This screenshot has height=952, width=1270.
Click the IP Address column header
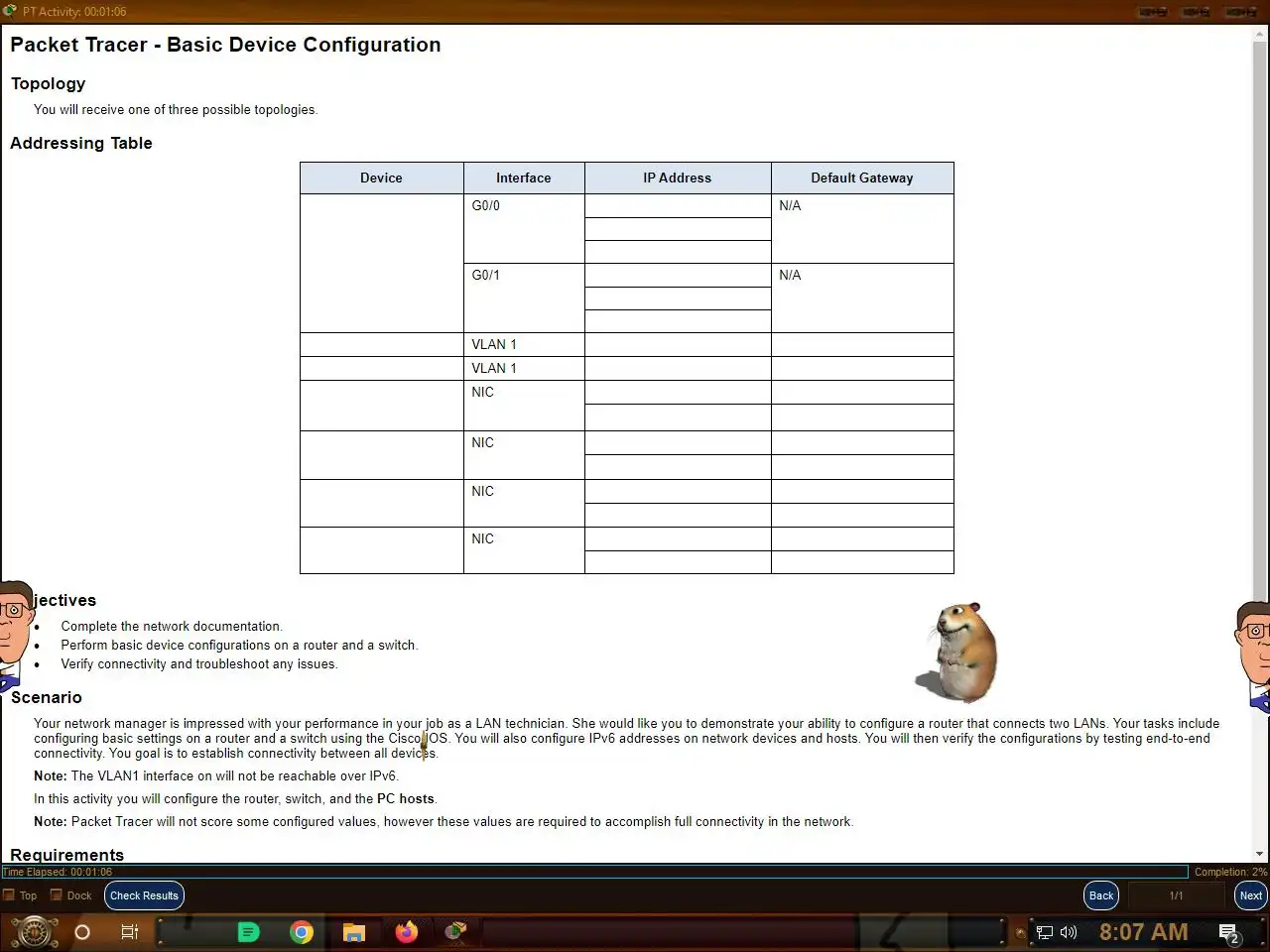(x=678, y=178)
